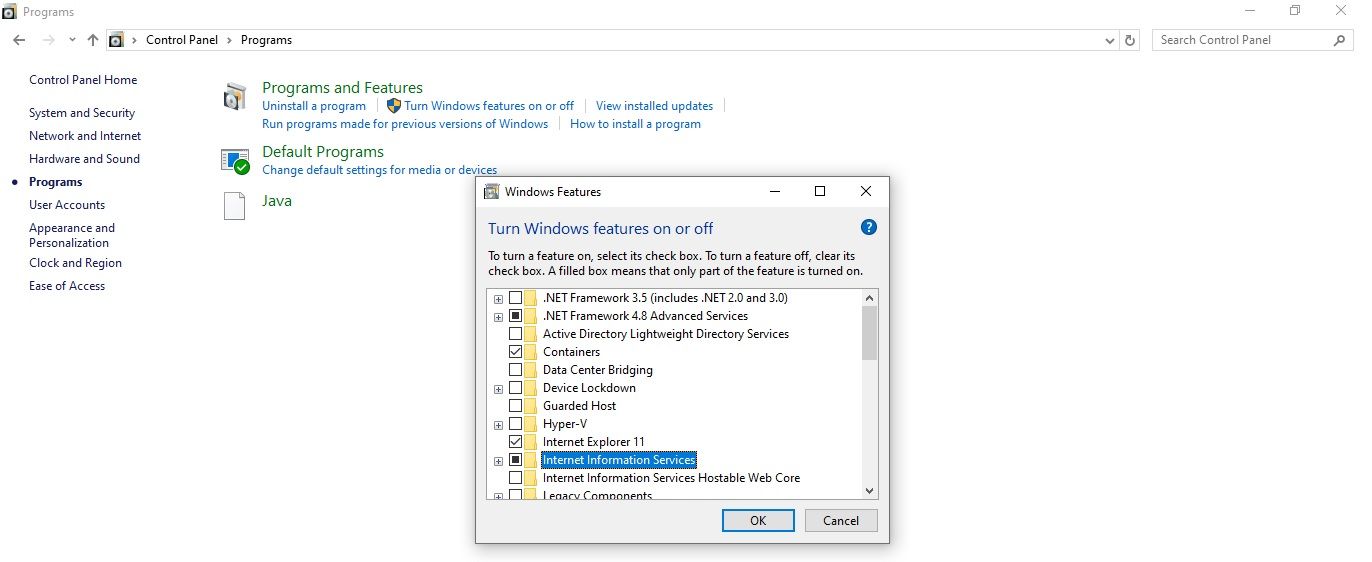Click the shield icon beside Turn Windows features
This screenshot has height=562, width=1372.
click(394, 106)
